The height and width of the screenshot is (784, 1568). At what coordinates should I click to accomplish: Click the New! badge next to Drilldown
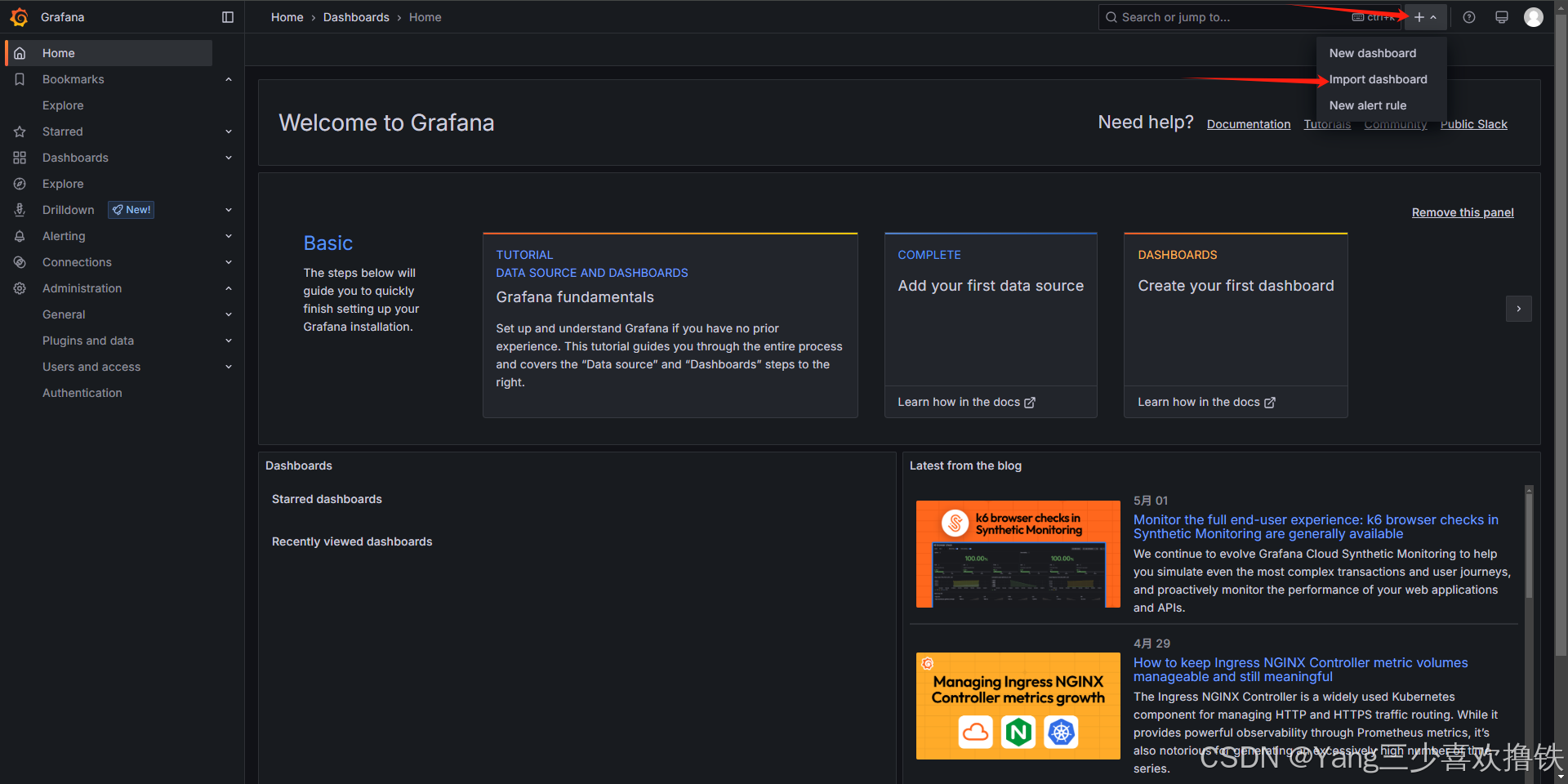(131, 210)
